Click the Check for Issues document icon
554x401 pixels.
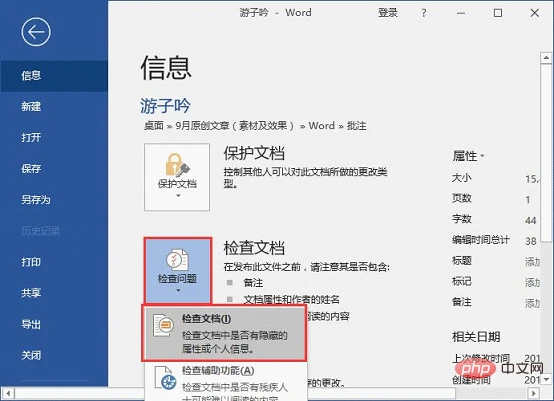point(177,260)
